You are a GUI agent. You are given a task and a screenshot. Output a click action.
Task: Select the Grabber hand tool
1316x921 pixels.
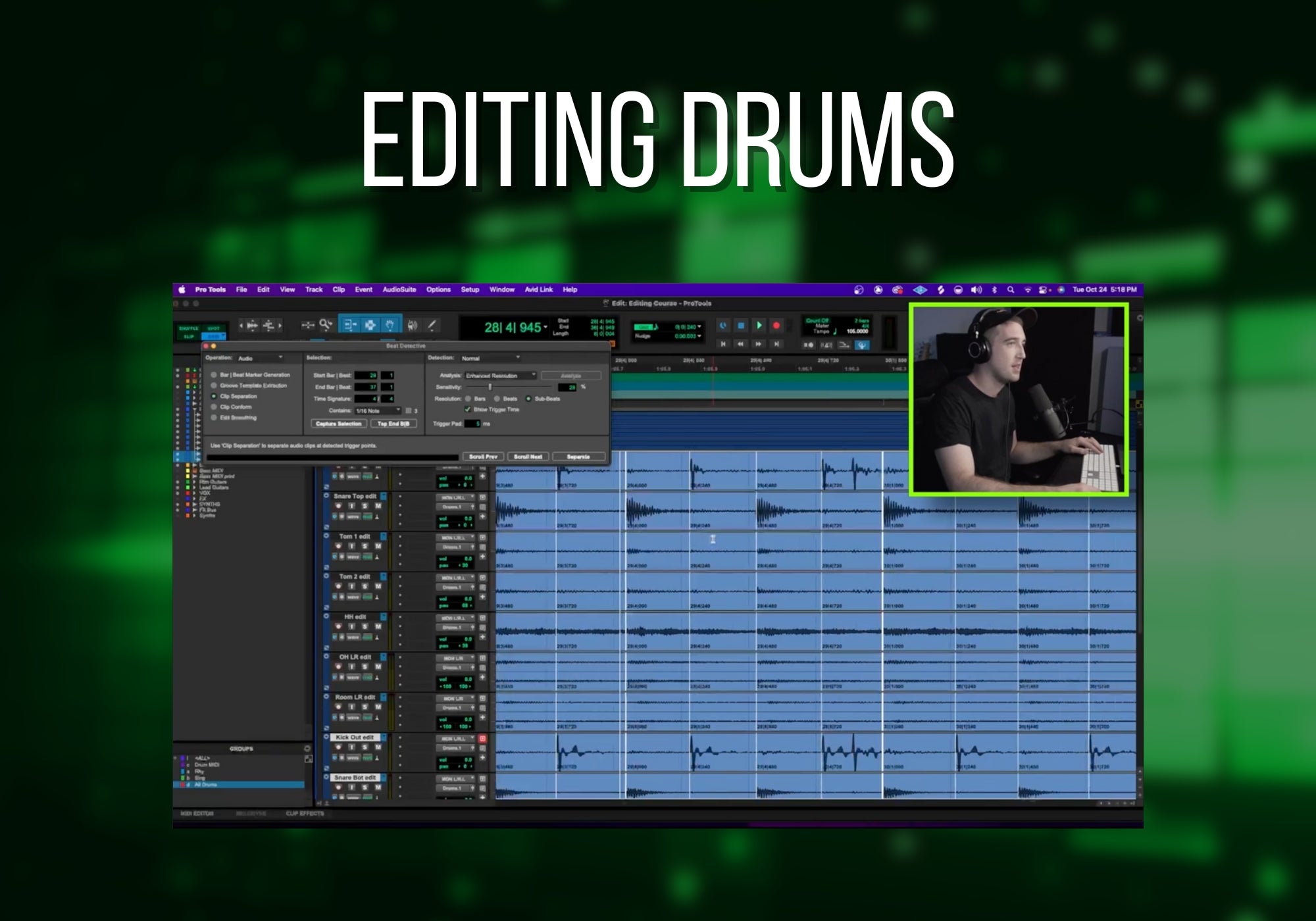(390, 325)
